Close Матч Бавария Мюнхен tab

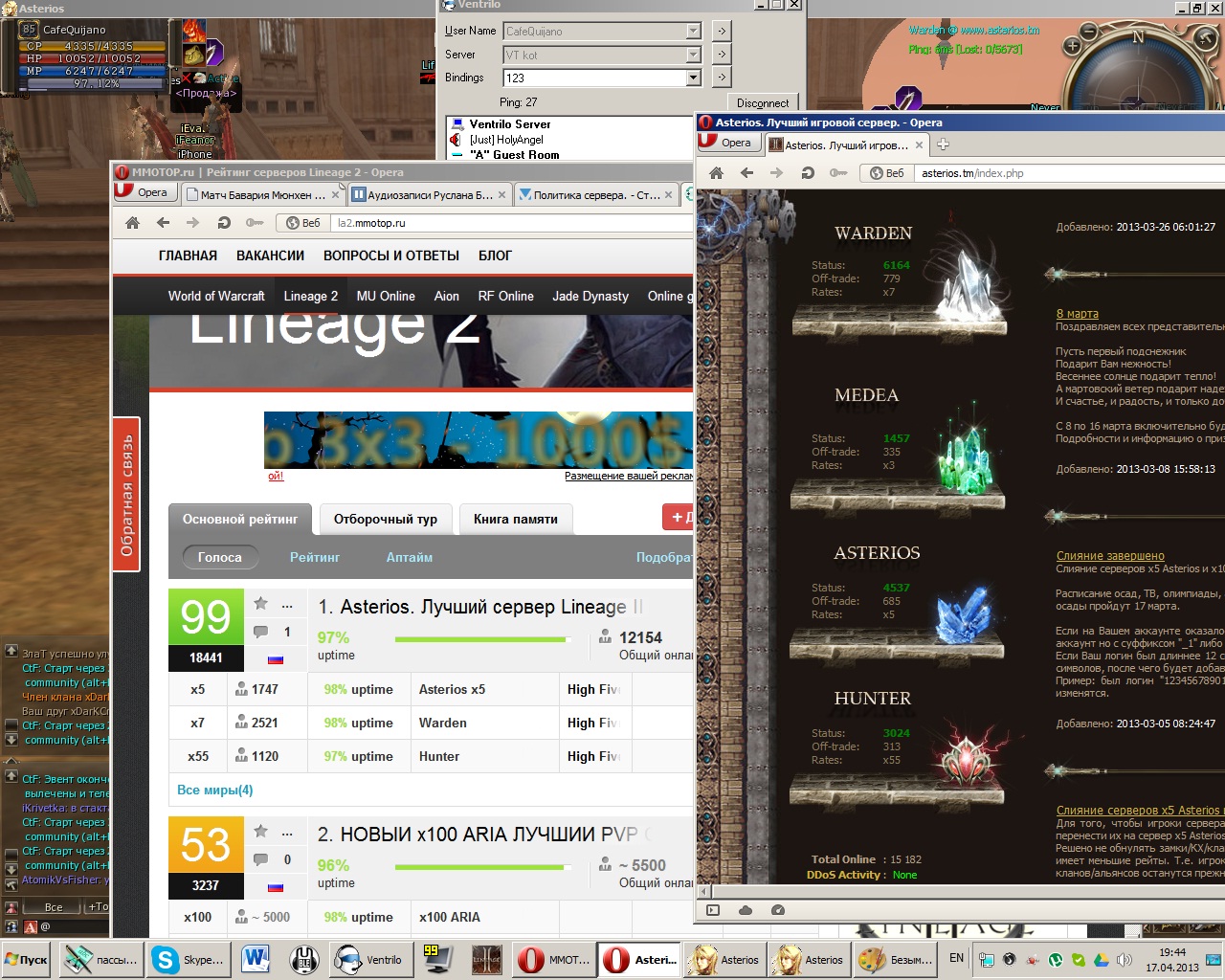pyautogui.click(x=336, y=195)
